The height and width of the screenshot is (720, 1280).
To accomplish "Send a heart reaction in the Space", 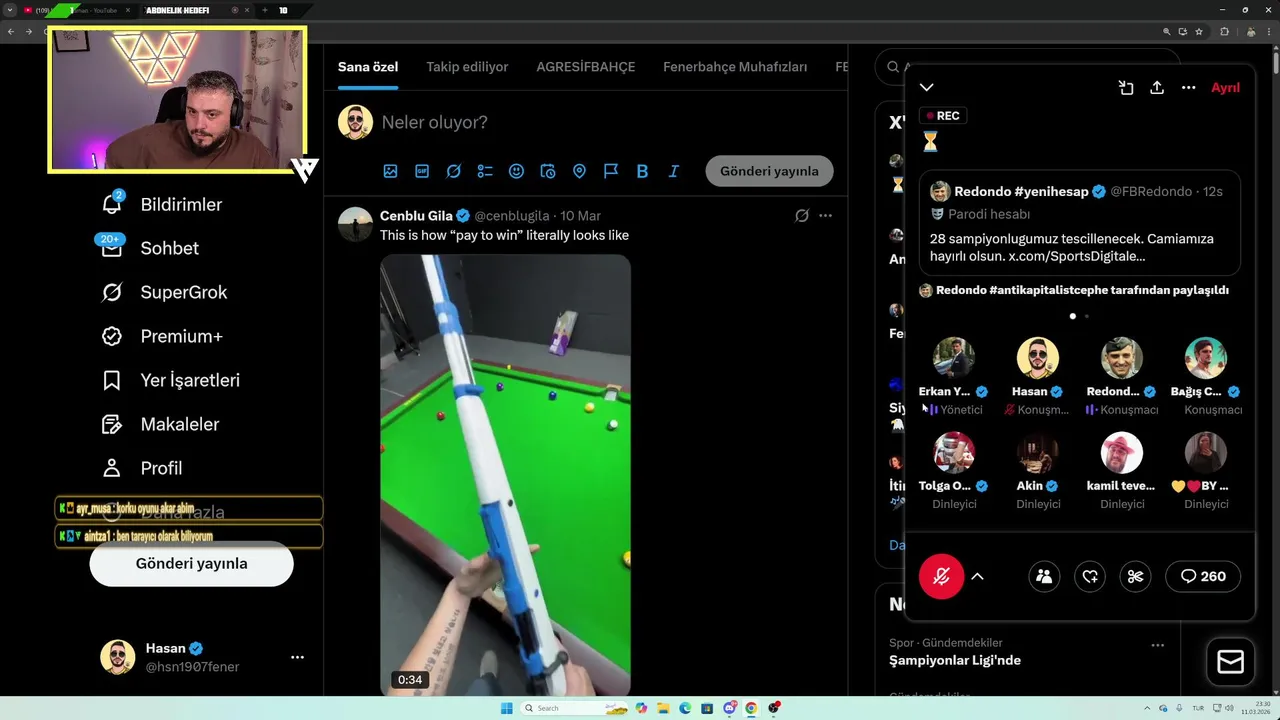I will [x=1090, y=576].
